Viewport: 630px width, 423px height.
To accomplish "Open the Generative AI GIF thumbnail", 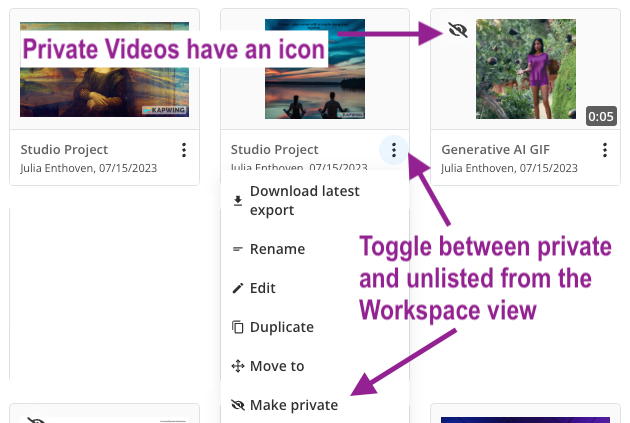I will pyautogui.click(x=525, y=68).
